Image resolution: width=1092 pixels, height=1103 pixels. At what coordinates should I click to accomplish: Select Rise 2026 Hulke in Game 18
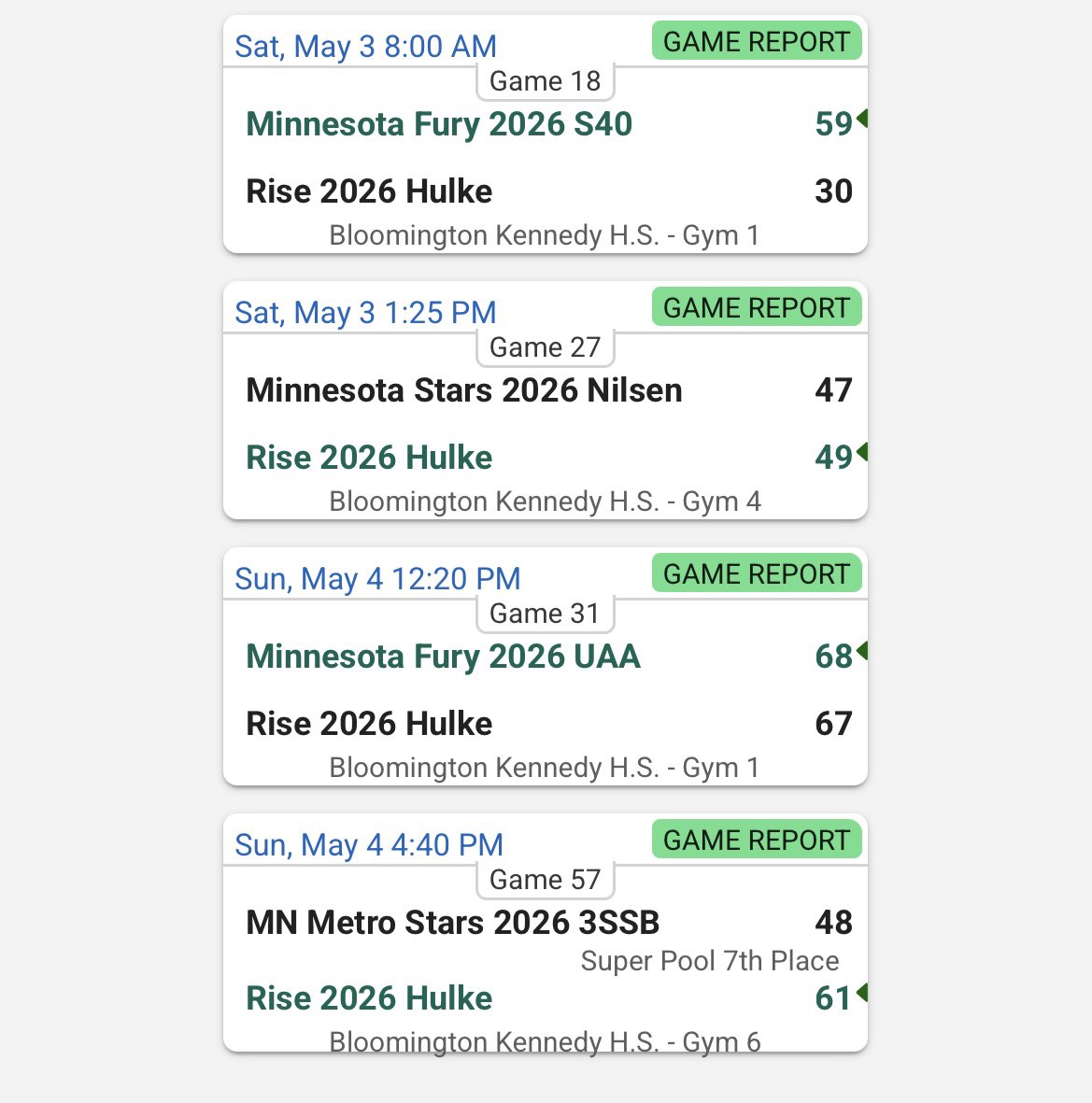[x=369, y=191]
